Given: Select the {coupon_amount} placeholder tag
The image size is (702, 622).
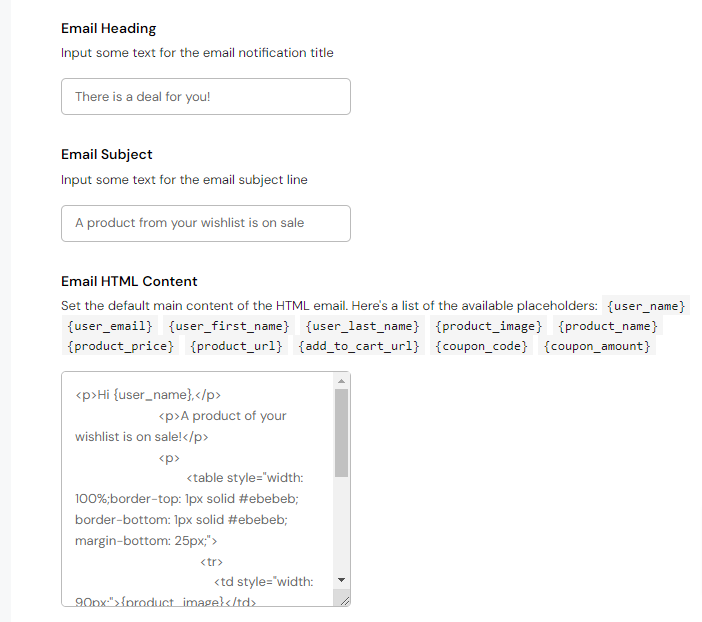Looking at the screenshot, I should tap(597, 346).
